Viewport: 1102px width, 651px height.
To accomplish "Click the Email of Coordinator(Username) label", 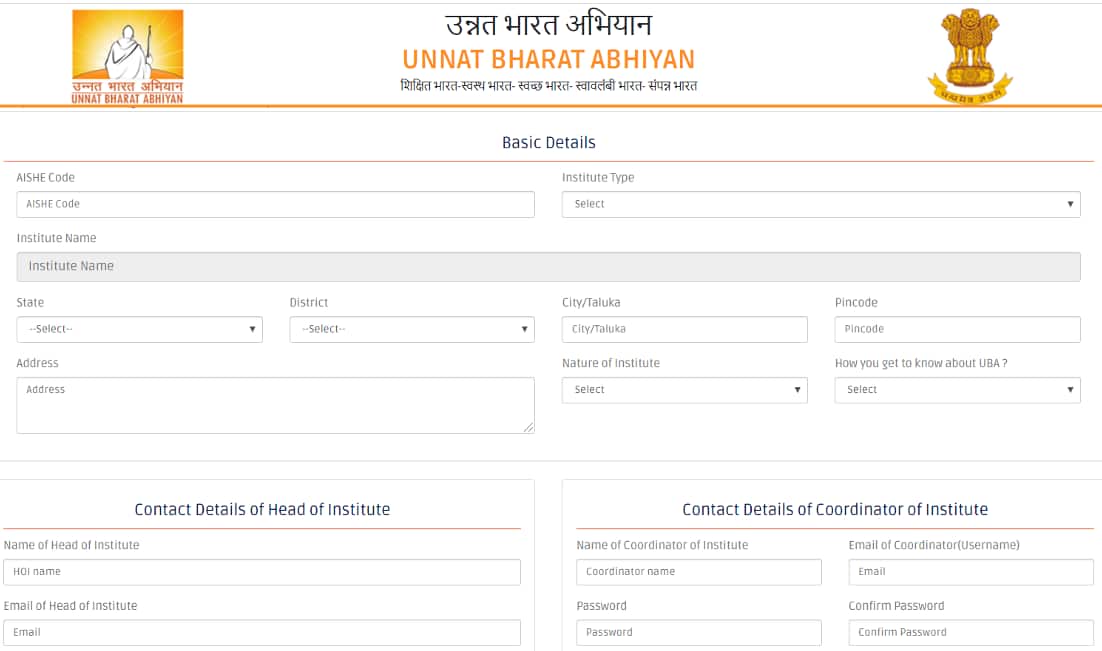I will (934, 545).
